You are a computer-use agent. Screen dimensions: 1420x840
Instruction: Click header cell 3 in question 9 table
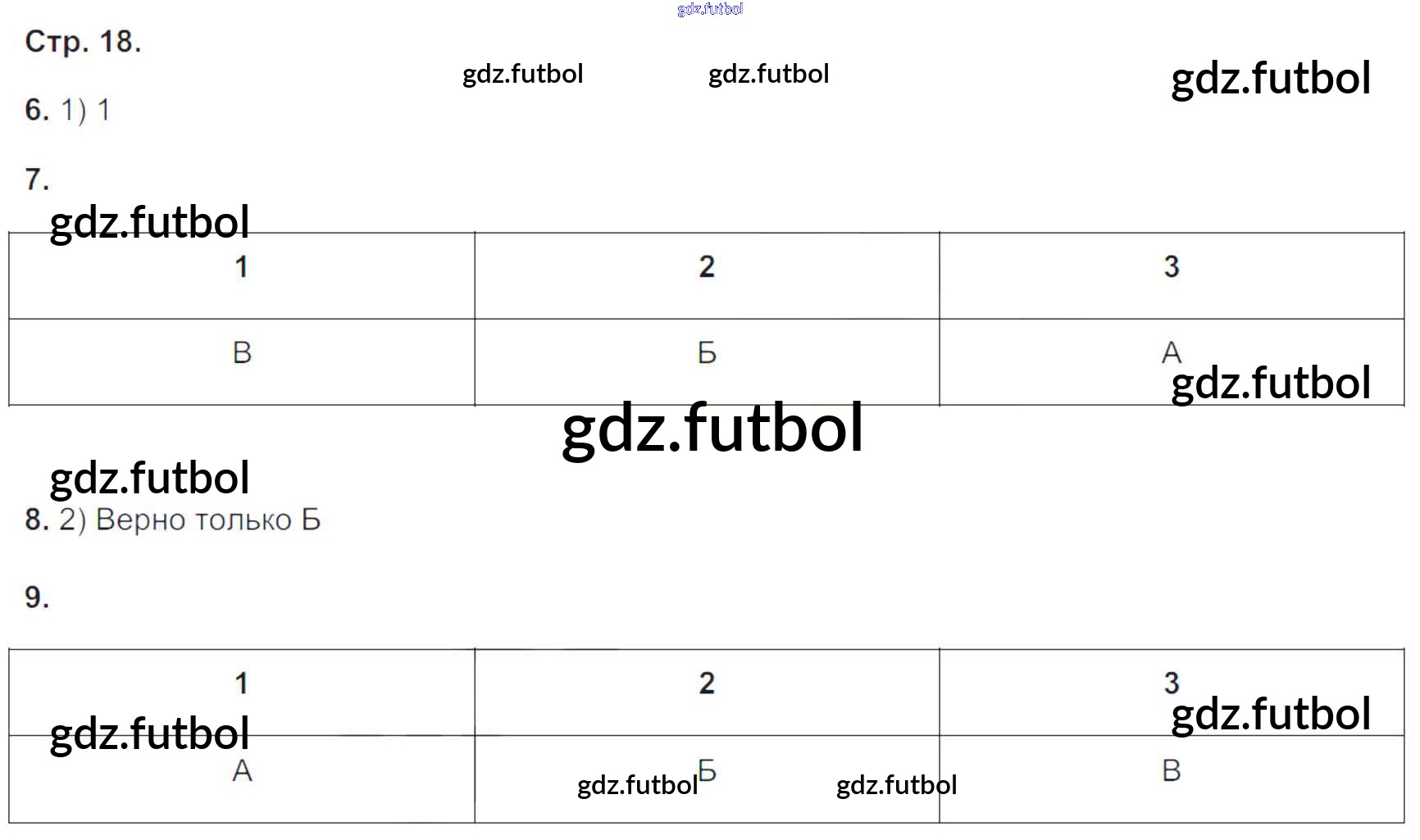point(1172,683)
